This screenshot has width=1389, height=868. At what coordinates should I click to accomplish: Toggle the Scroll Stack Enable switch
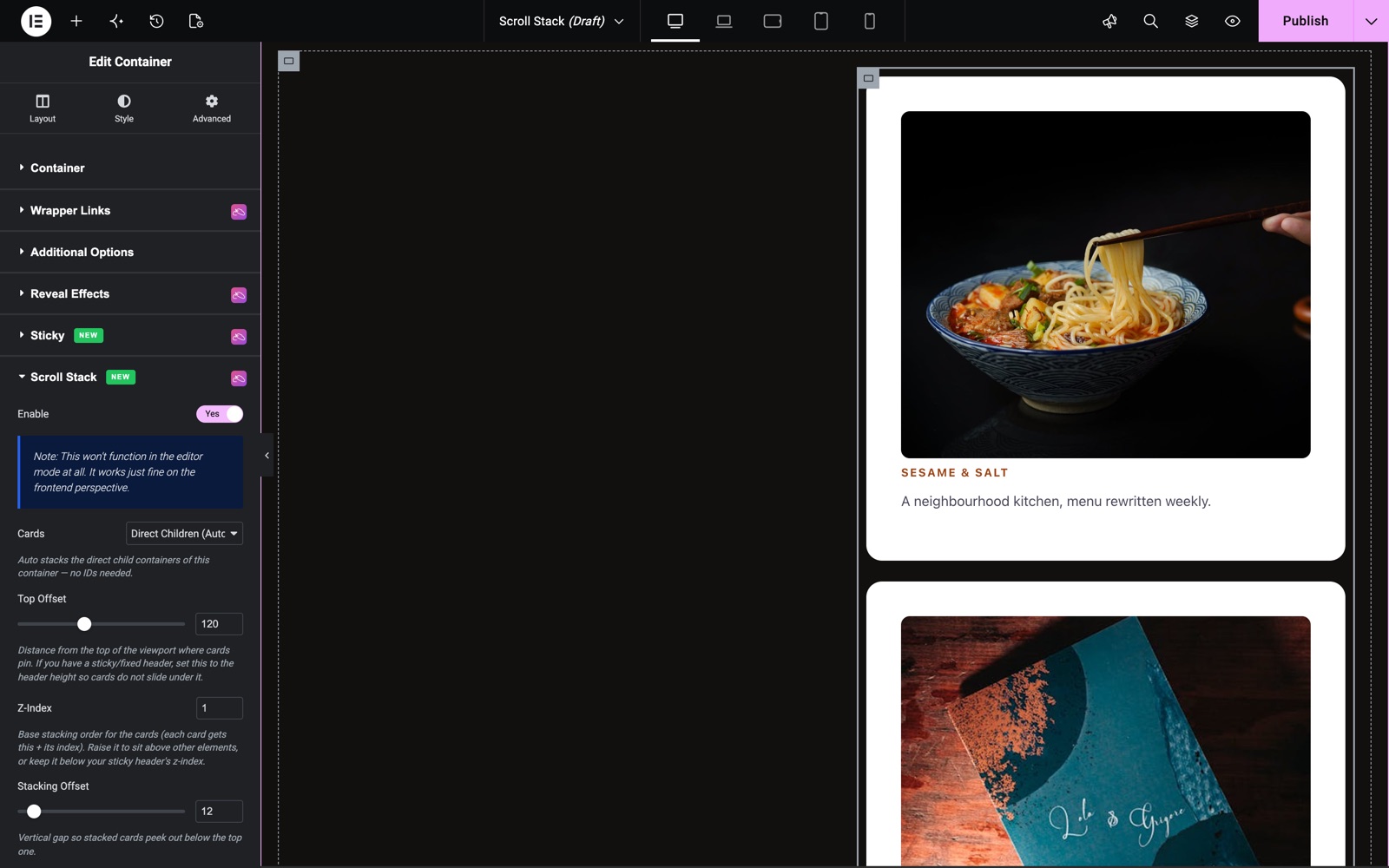point(220,414)
